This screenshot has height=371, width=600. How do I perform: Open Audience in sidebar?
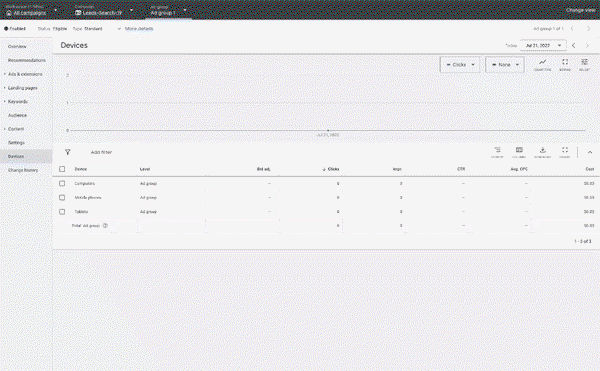point(18,116)
